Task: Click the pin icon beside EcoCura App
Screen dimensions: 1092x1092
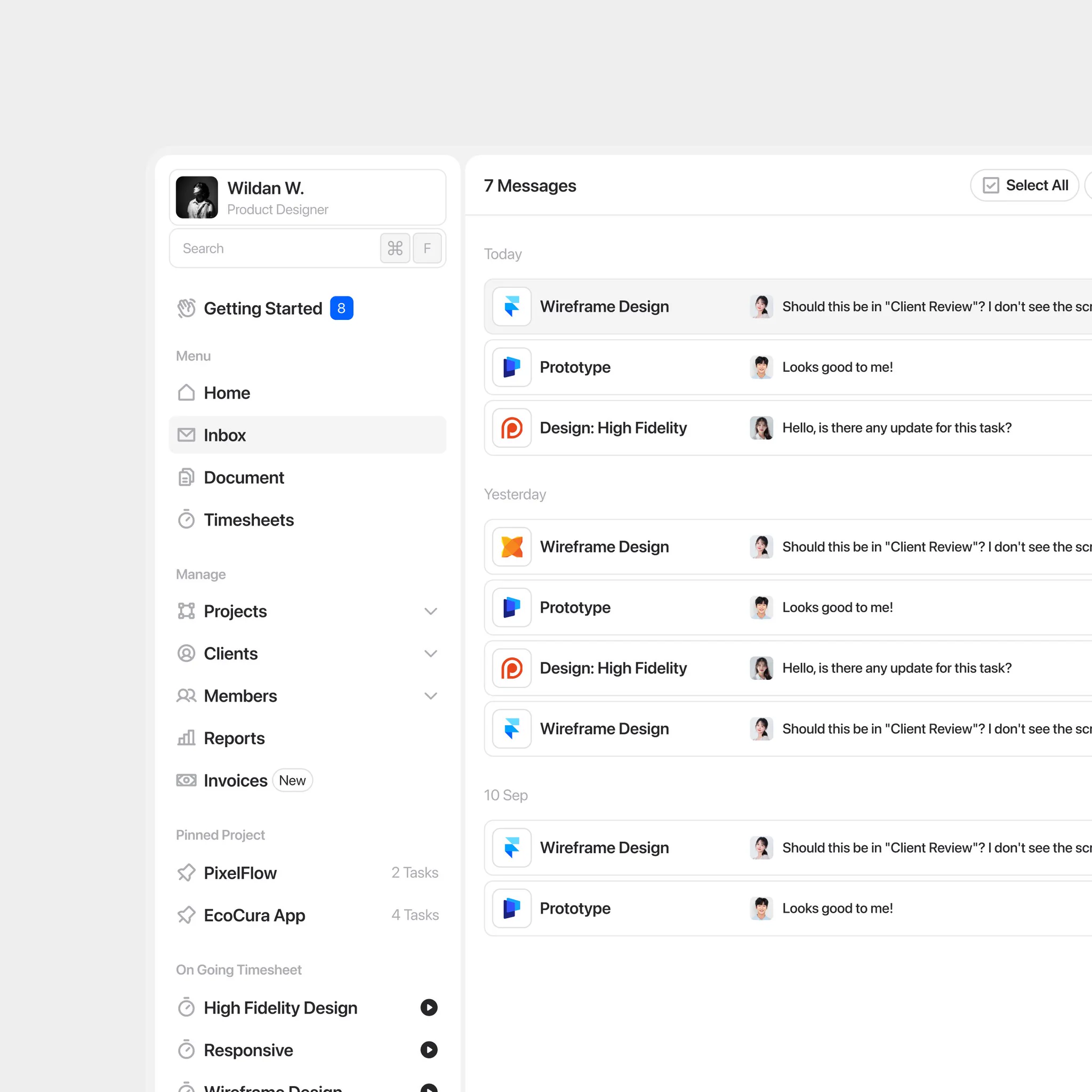Action: (x=186, y=914)
